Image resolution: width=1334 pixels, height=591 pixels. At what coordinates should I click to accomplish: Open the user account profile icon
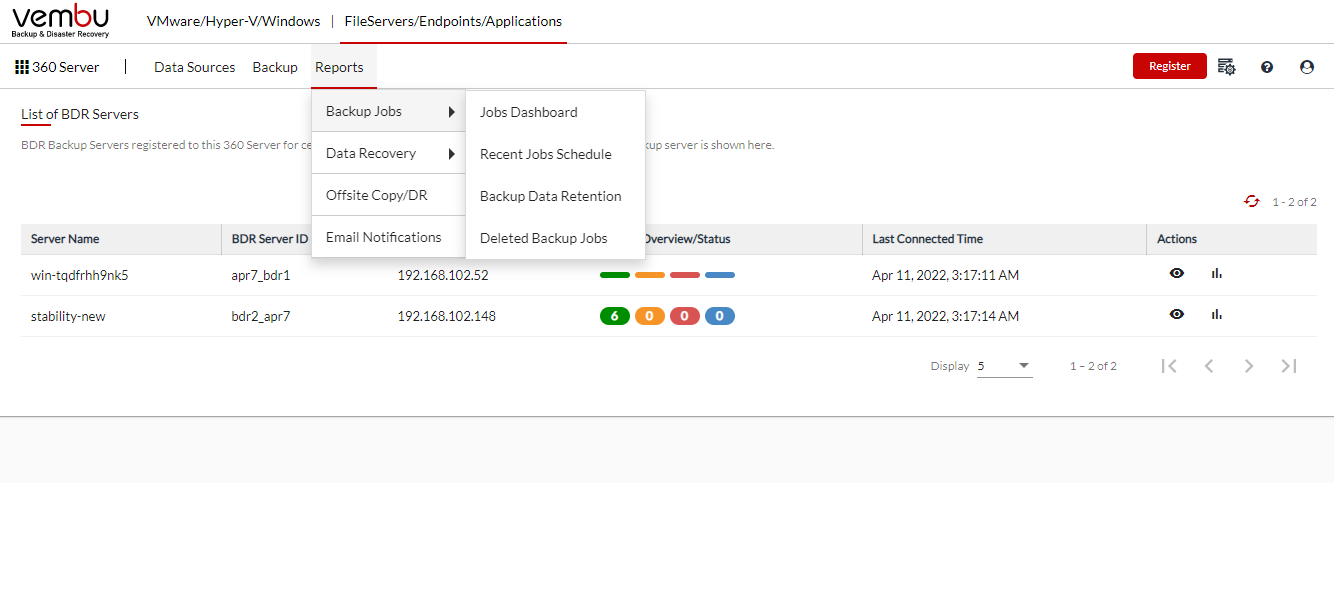(x=1307, y=67)
